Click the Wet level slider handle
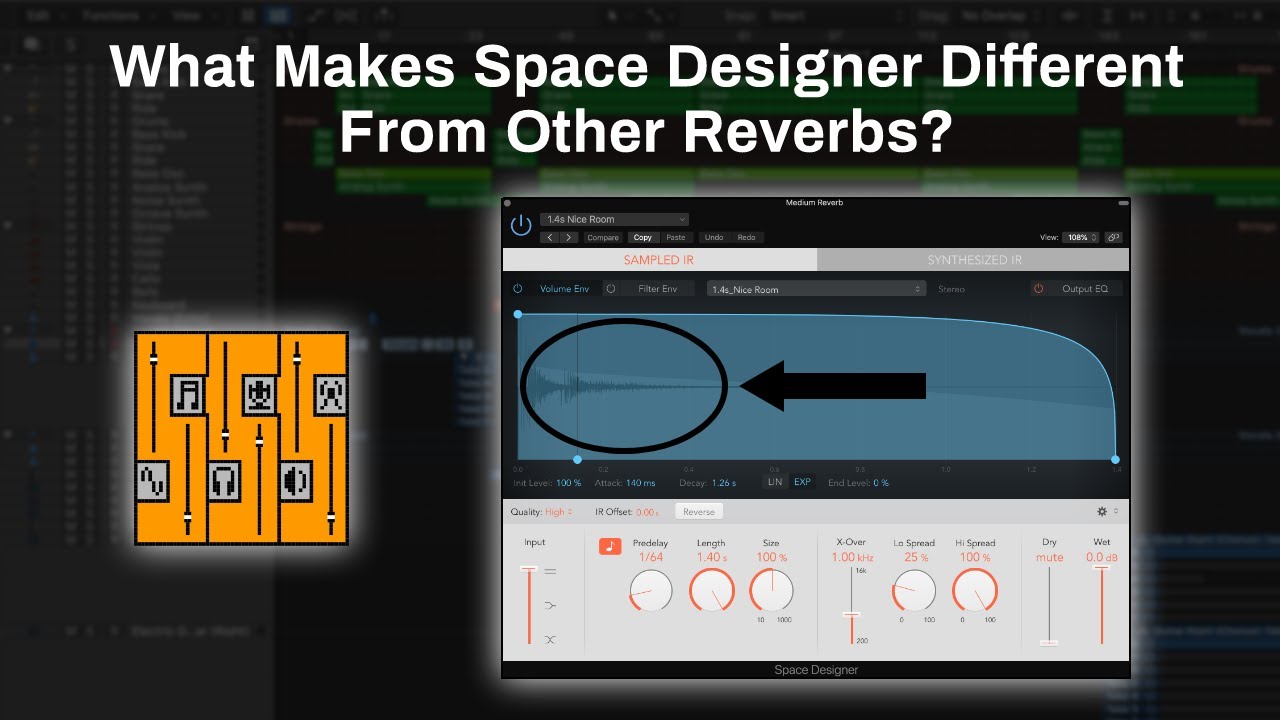This screenshot has height=720, width=1280. [1101, 568]
